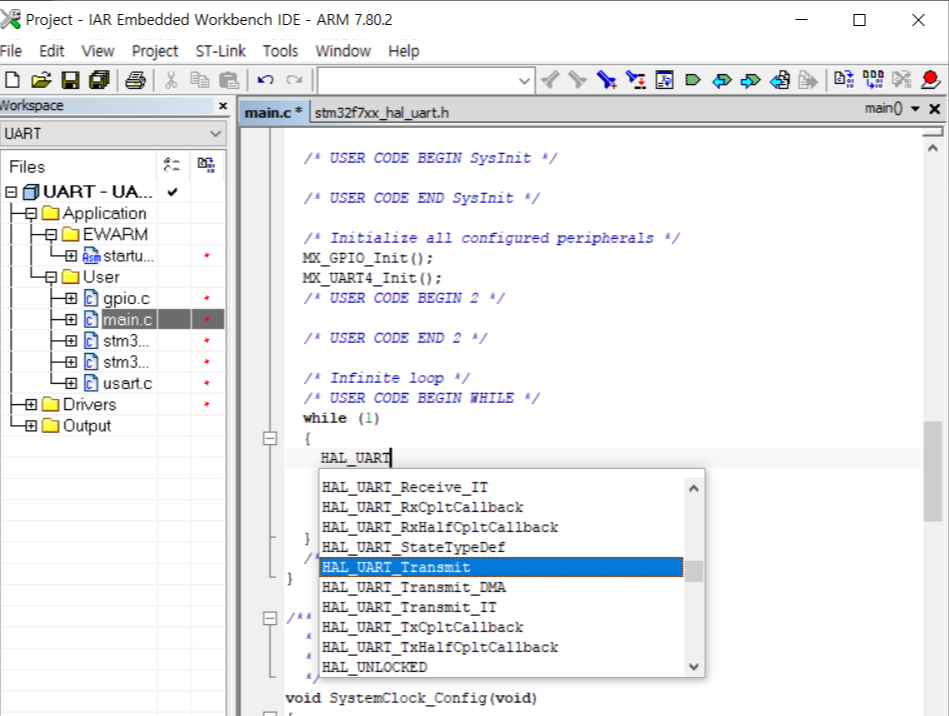Click the Stop Build icon

tap(902, 79)
